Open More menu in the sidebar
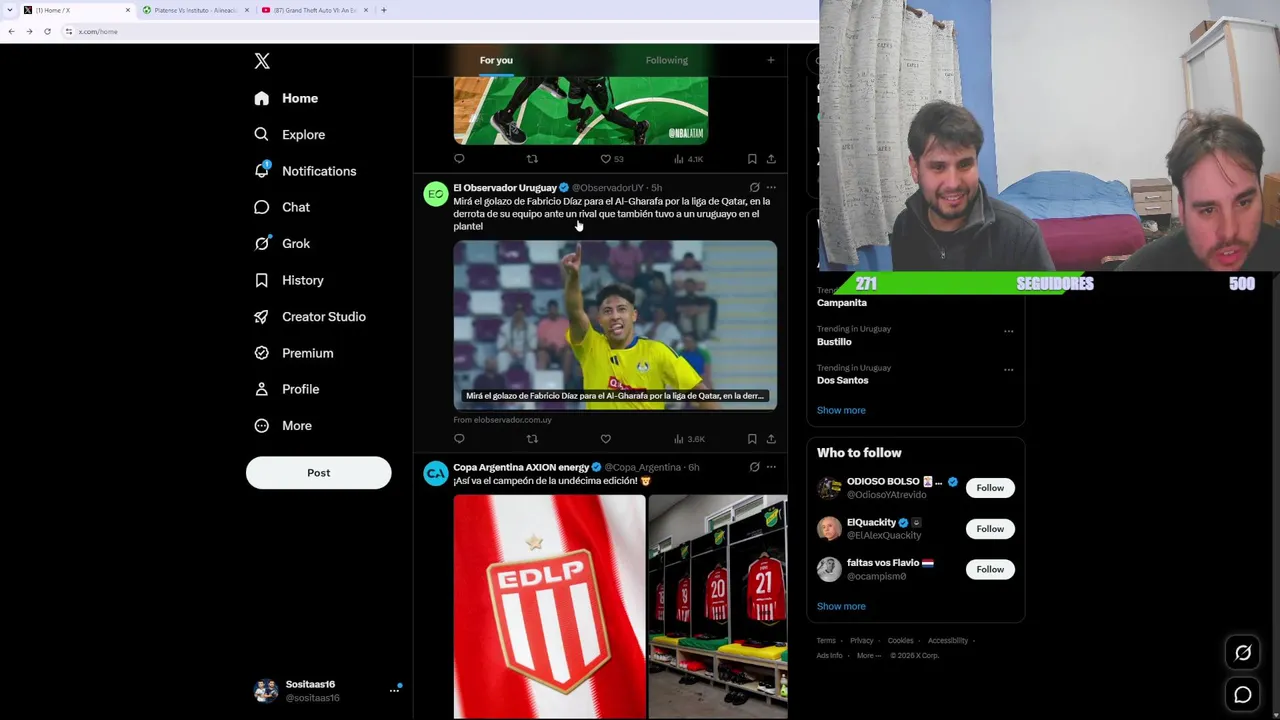This screenshot has height=720, width=1280. [x=284, y=426]
